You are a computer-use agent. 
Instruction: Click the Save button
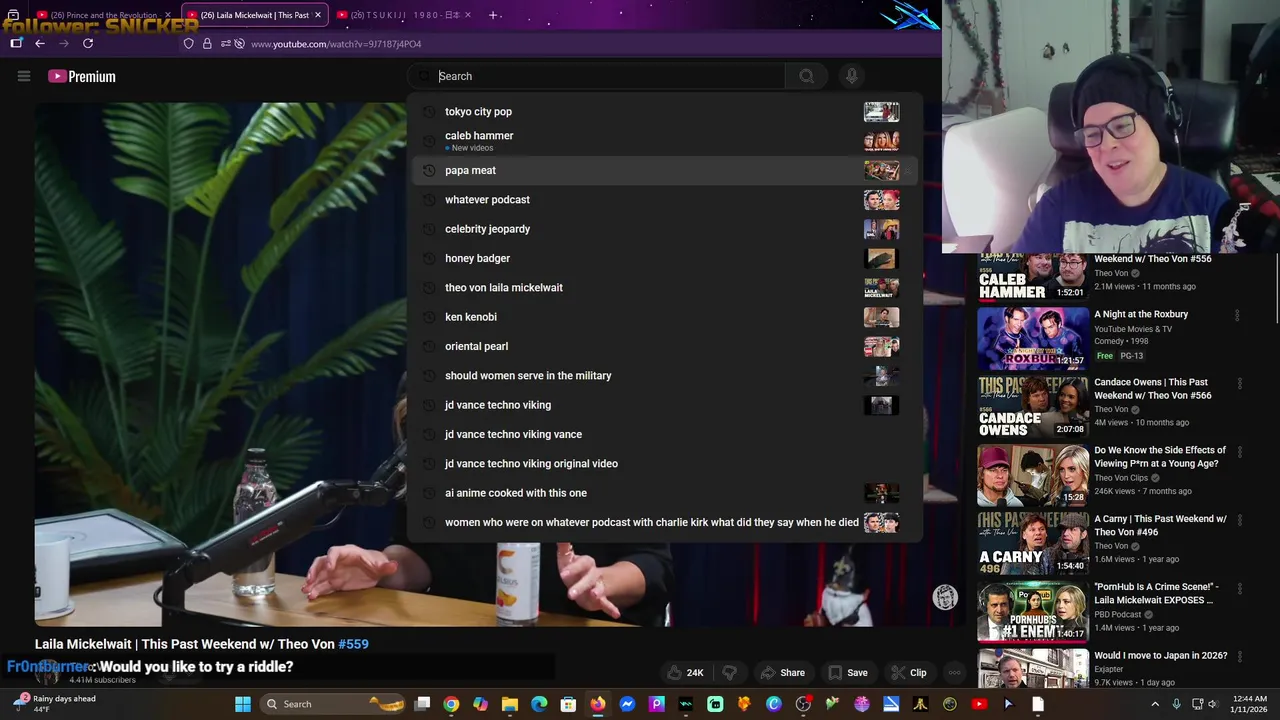tap(847, 673)
